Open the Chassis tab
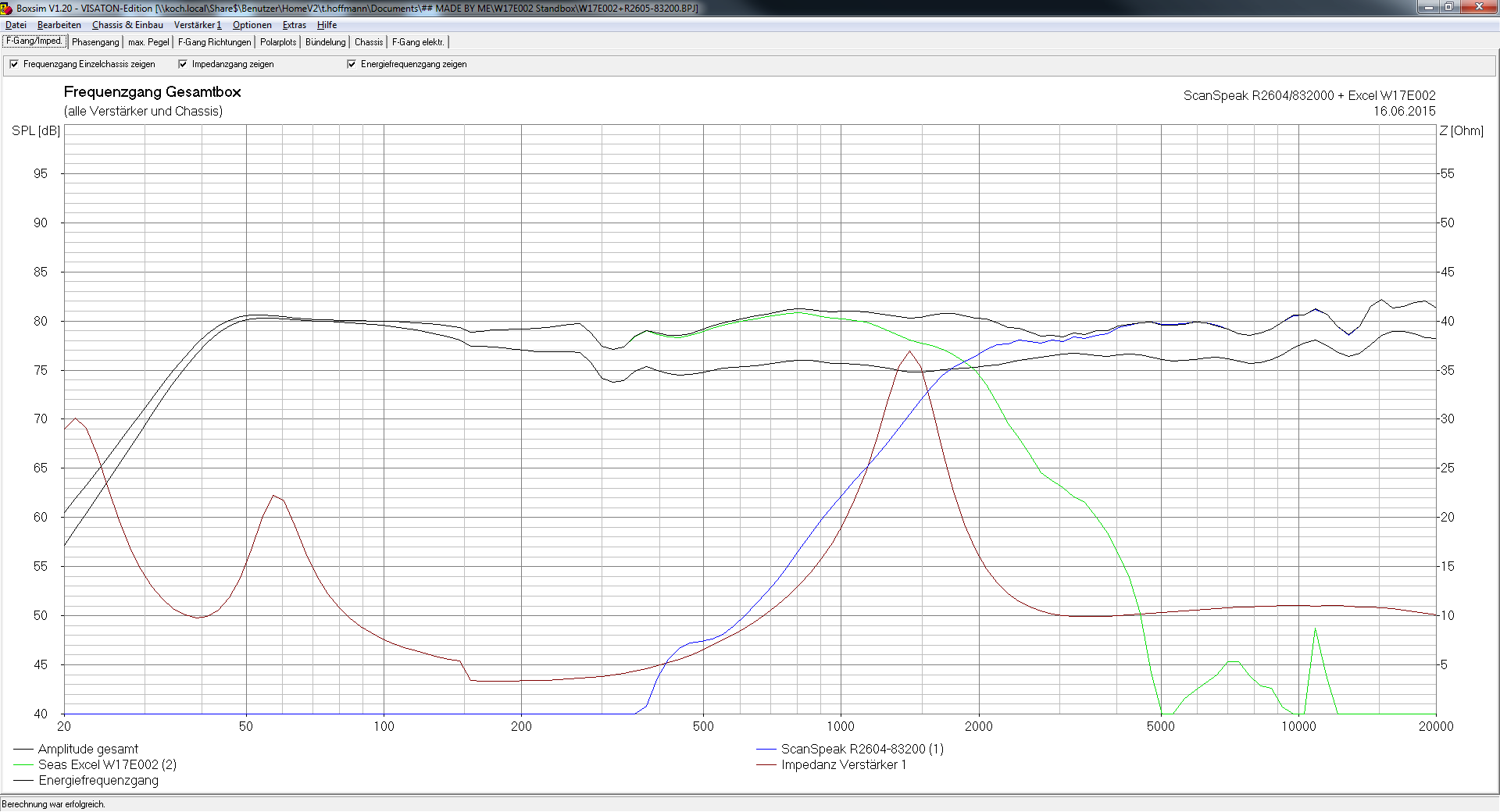 click(368, 42)
